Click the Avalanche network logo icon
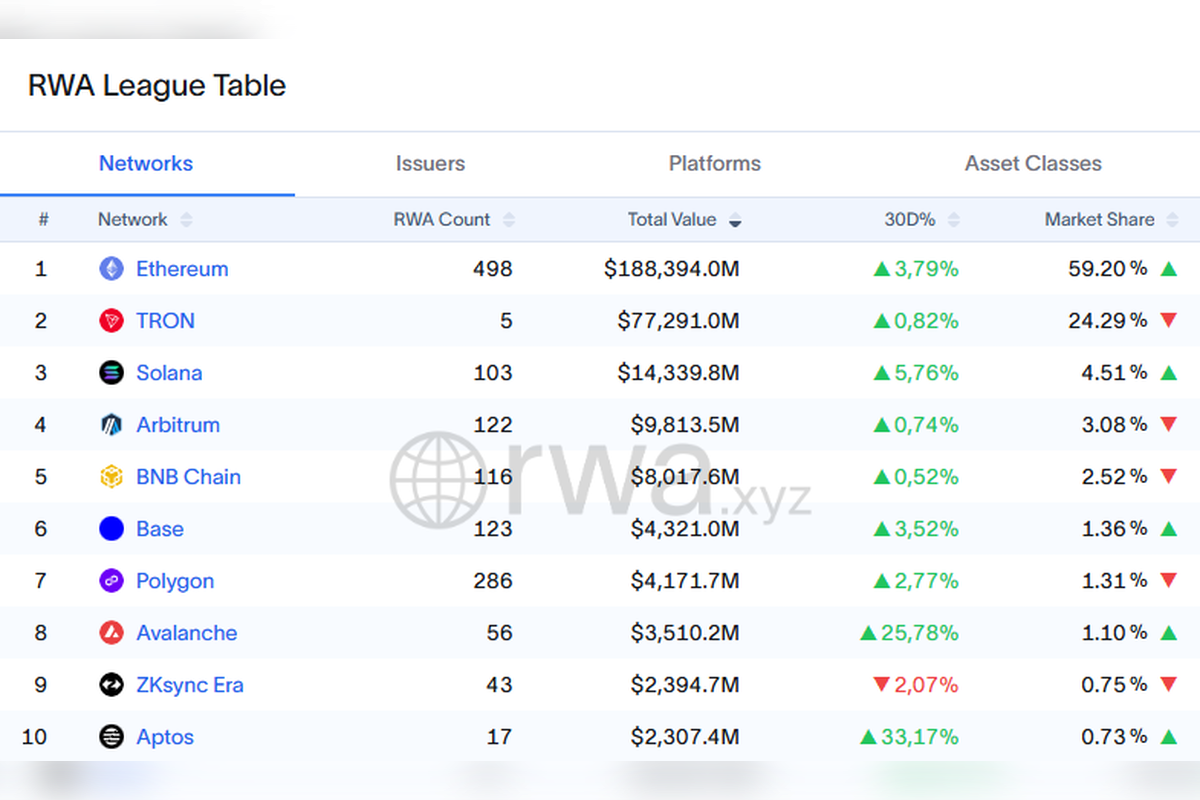 coord(111,633)
